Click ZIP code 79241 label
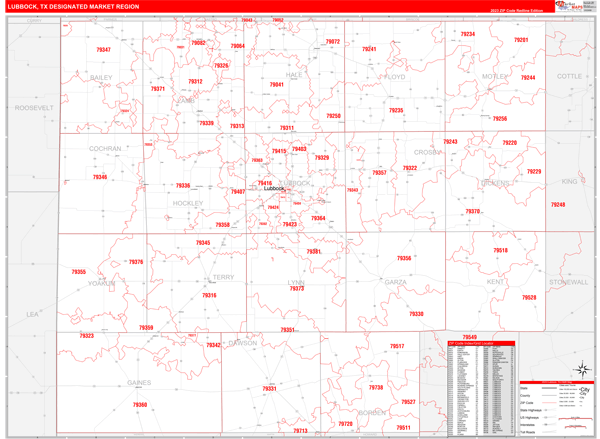 pos(369,49)
